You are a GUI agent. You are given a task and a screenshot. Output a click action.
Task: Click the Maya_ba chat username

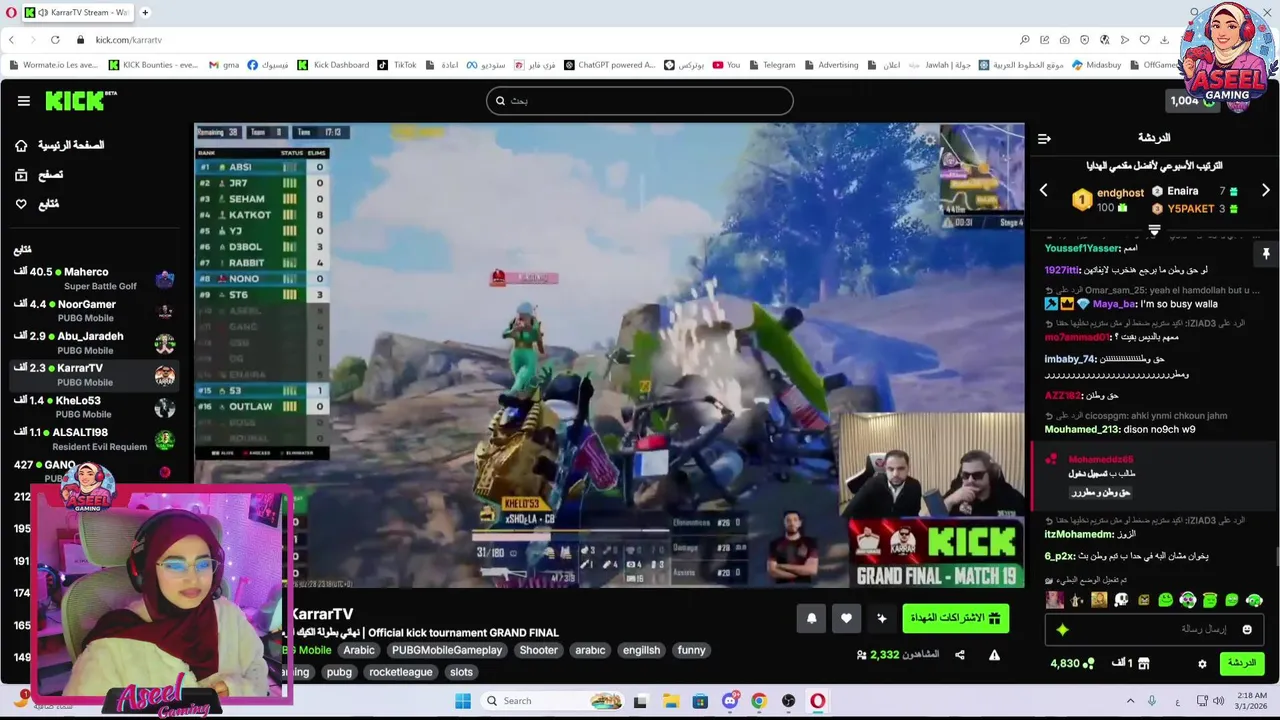pyautogui.click(x=1114, y=304)
